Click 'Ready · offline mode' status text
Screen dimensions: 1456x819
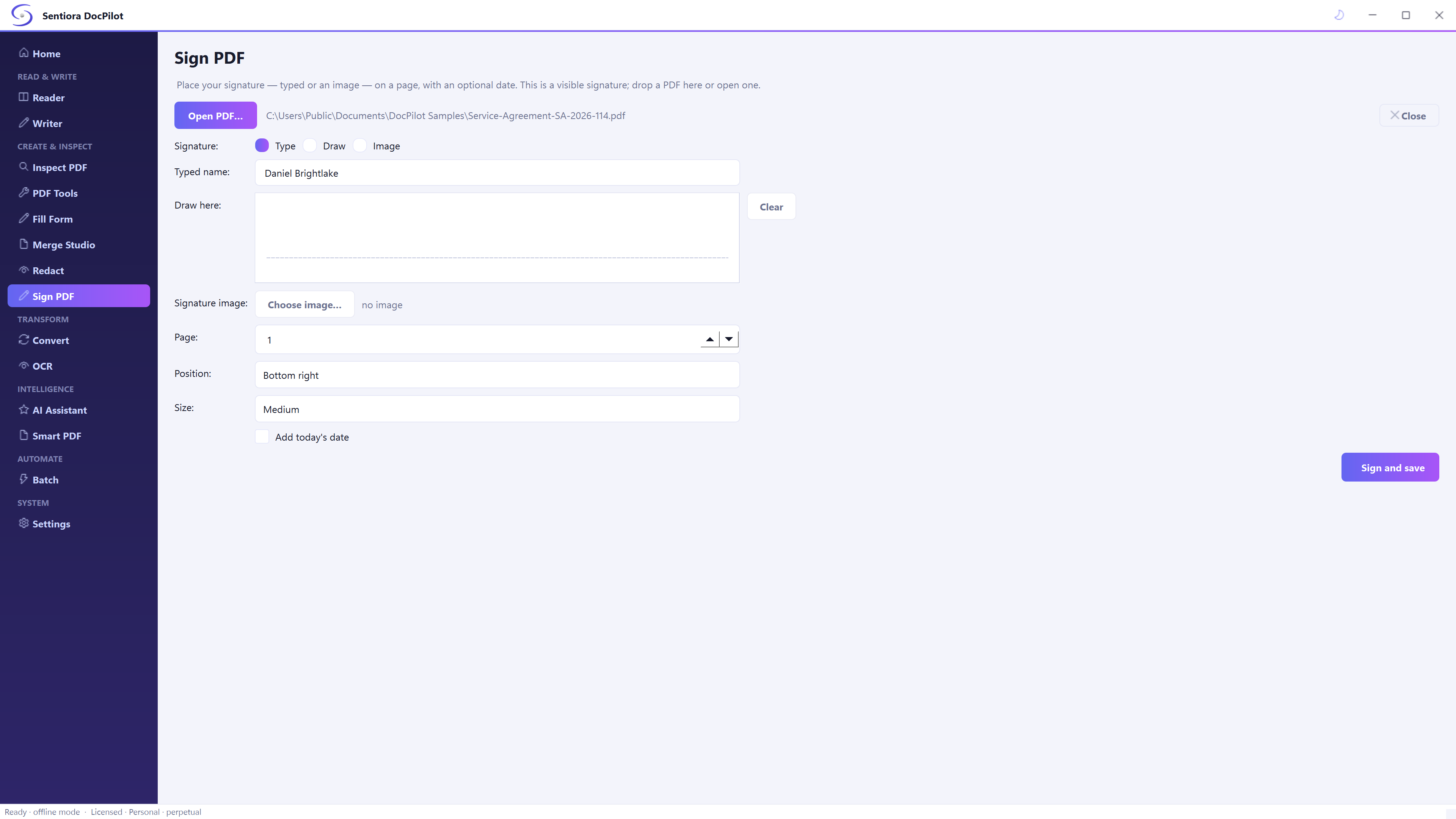pos(42,812)
